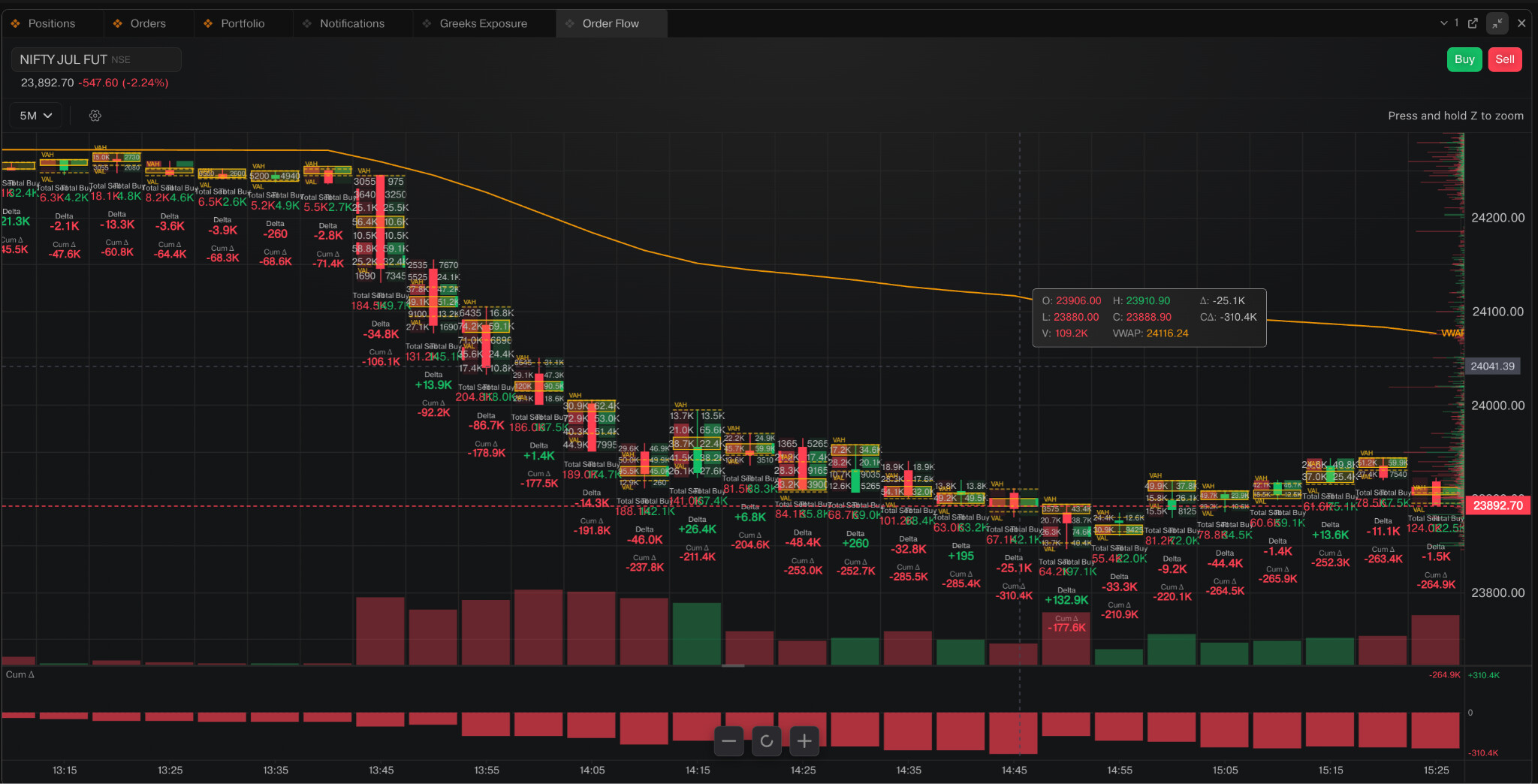Click the 23892.70 current price label

coord(1498,505)
